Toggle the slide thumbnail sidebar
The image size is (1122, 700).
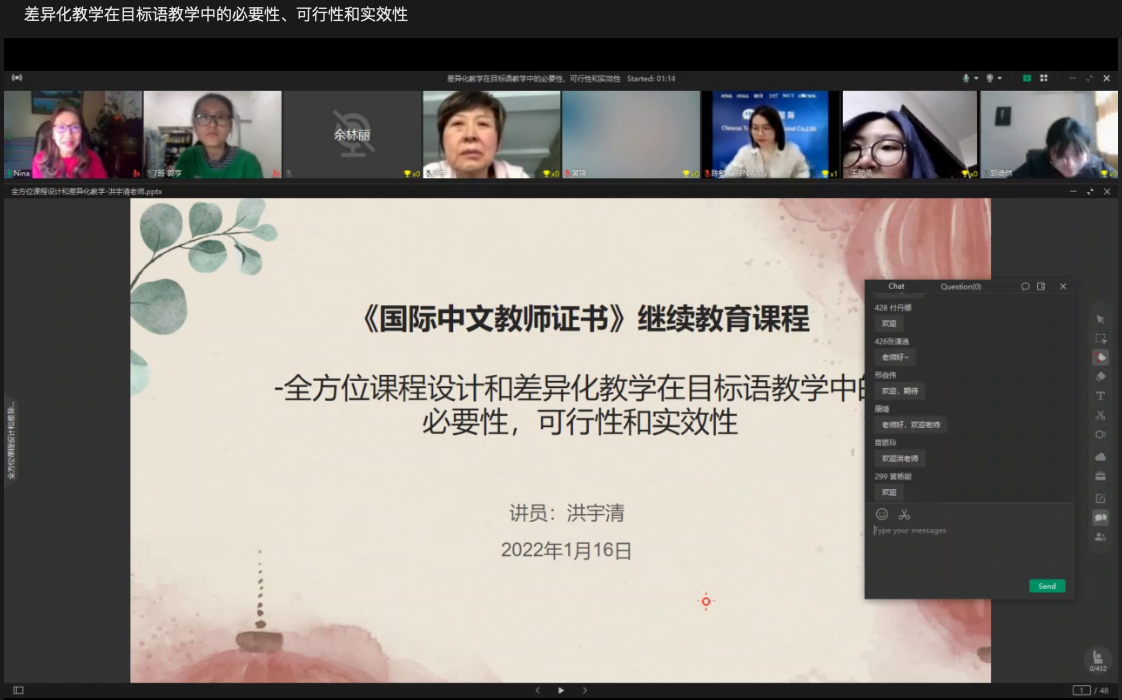click(18, 690)
